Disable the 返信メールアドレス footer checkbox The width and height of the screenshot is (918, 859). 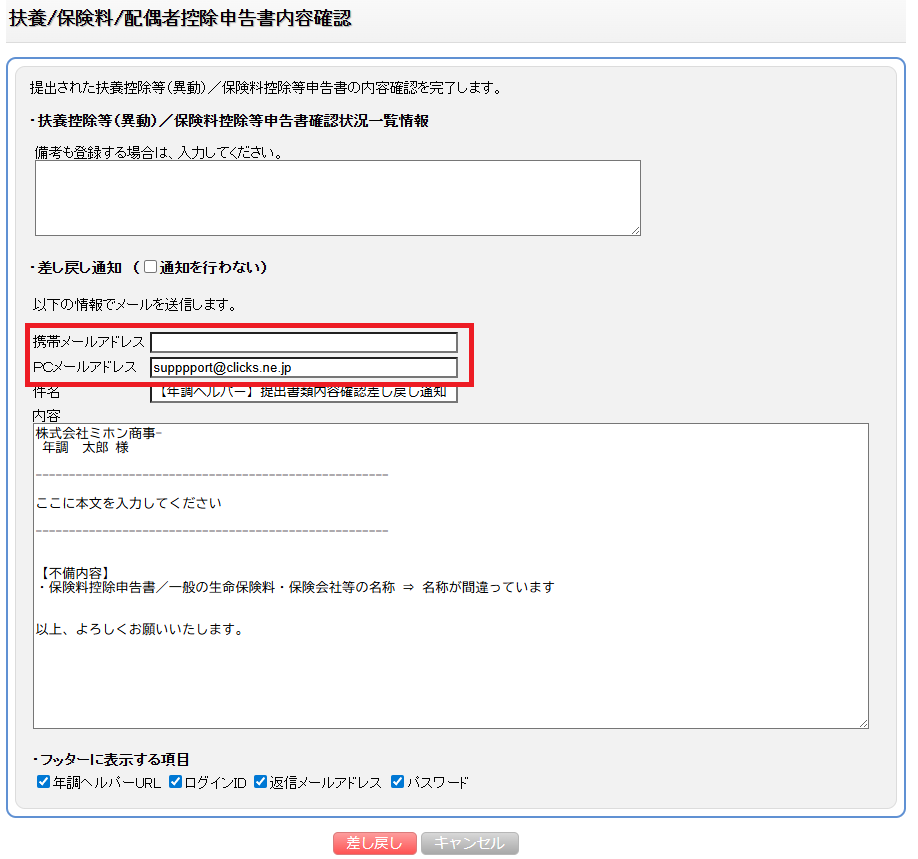pyautogui.click(x=260, y=782)
